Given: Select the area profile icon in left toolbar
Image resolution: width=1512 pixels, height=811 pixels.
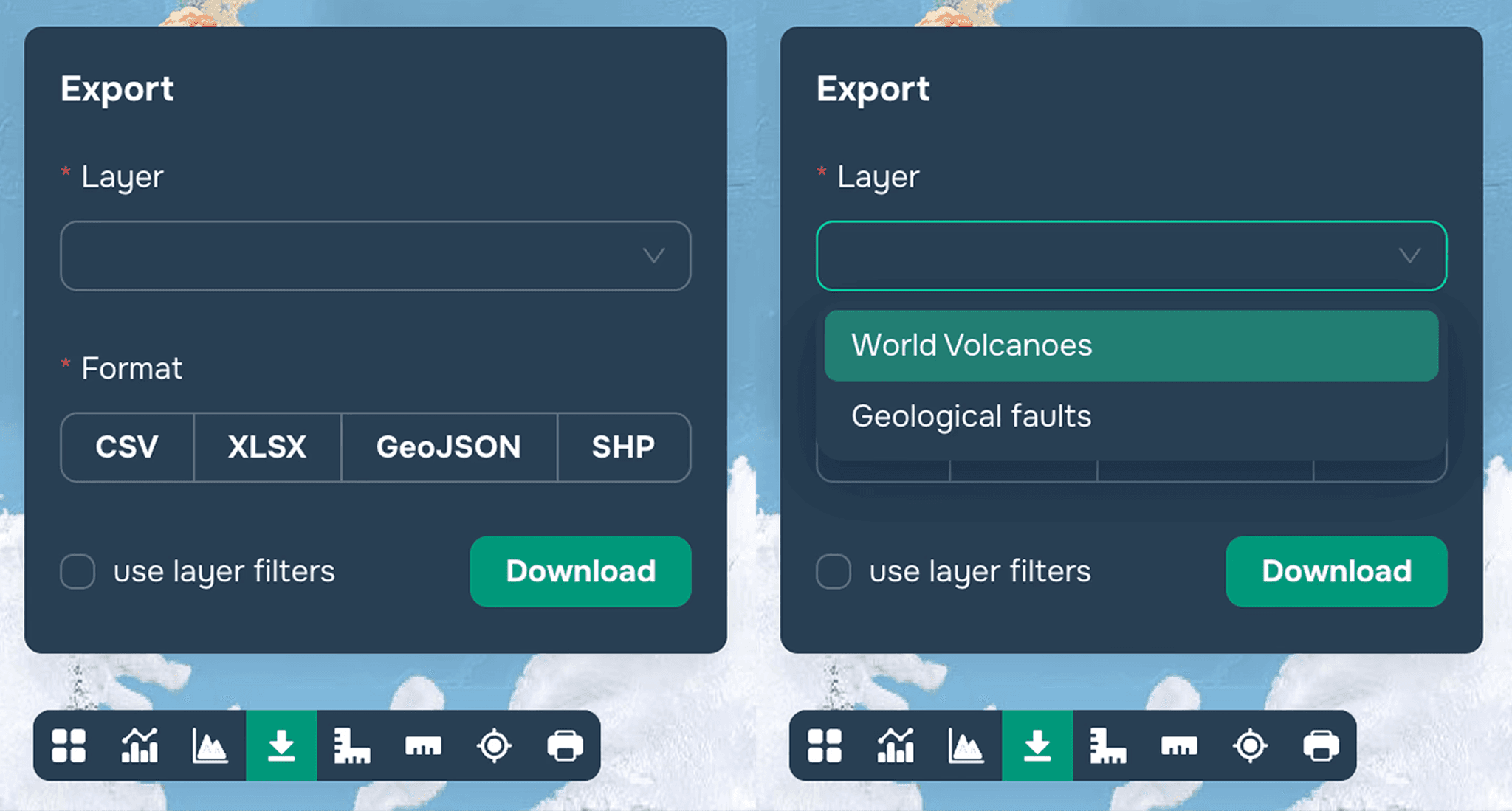Looking at the screenshot, I should [210, 745].
